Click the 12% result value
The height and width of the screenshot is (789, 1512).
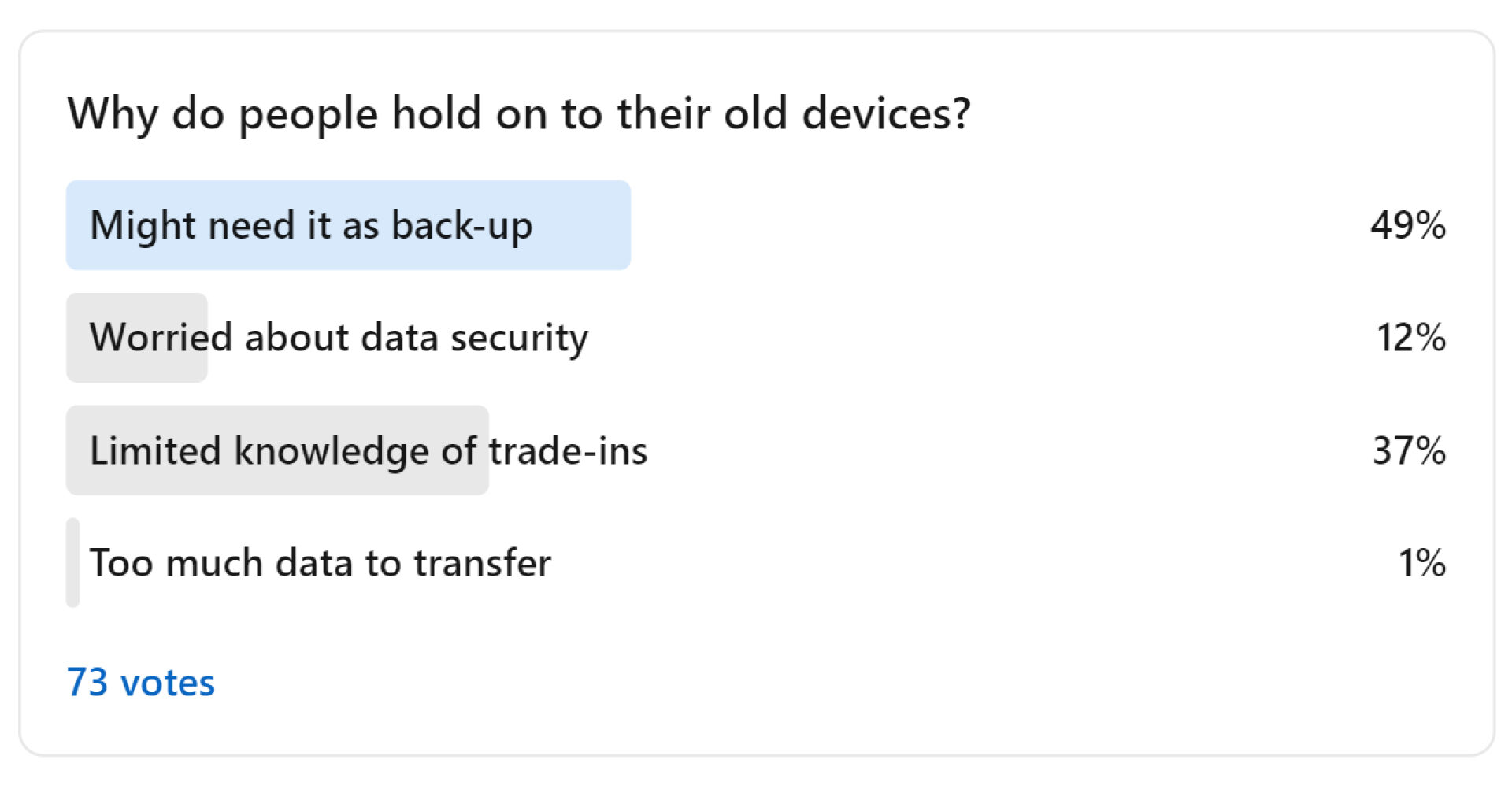click(1410, 338)
